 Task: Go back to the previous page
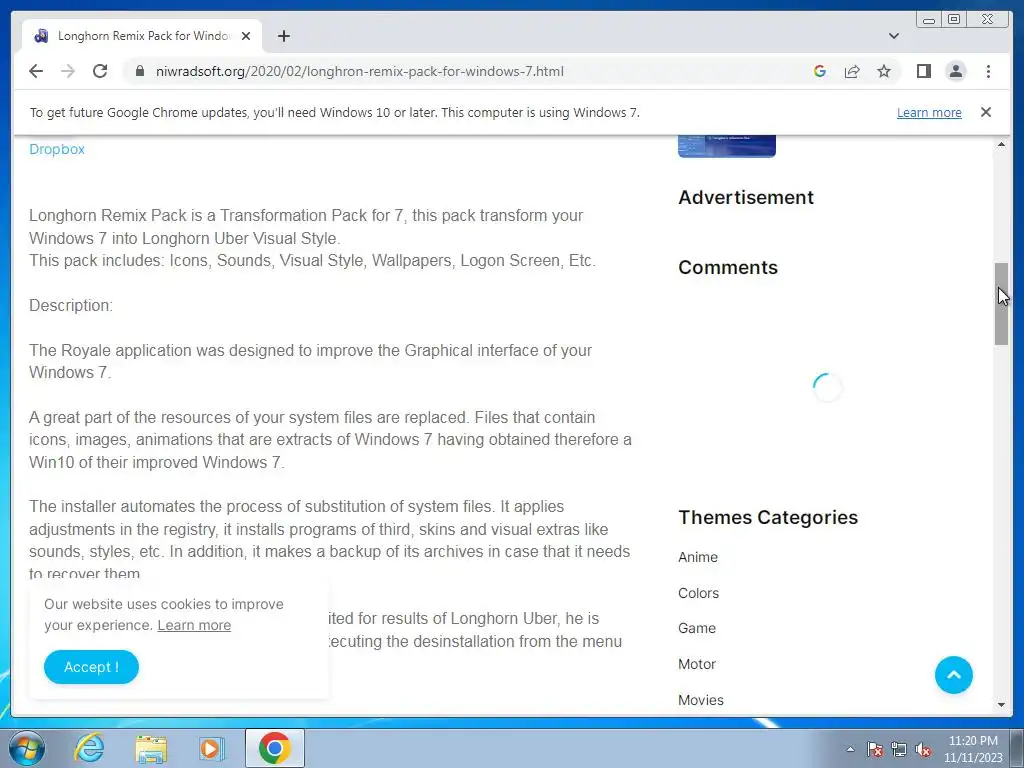coord(36,71)
